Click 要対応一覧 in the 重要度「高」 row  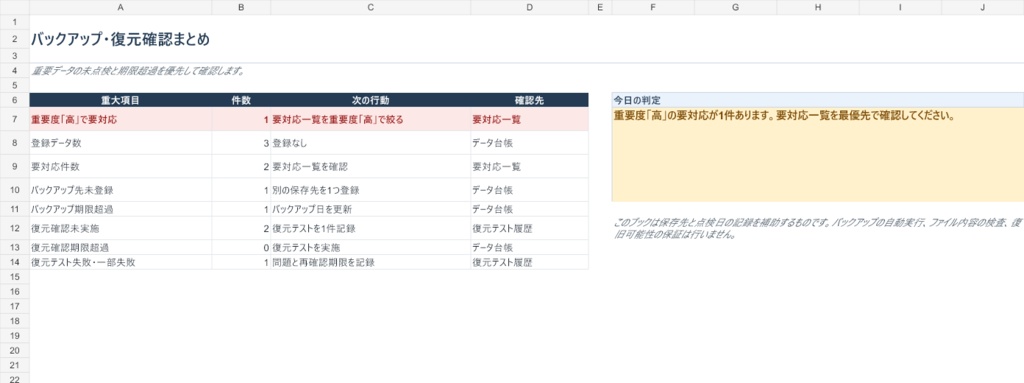pyautogui.click(x=529, y=120)
